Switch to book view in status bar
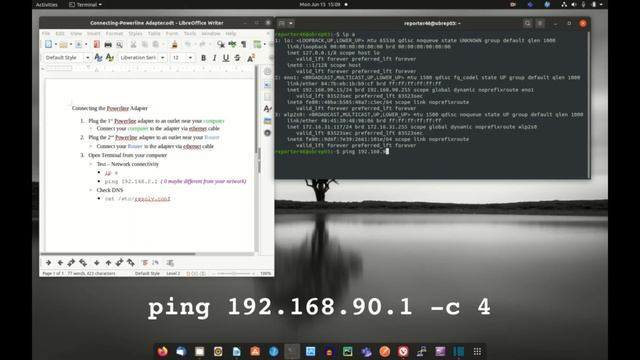Image resolution: width=640 pixels, height=360 pixels. (x=203, y=273)
